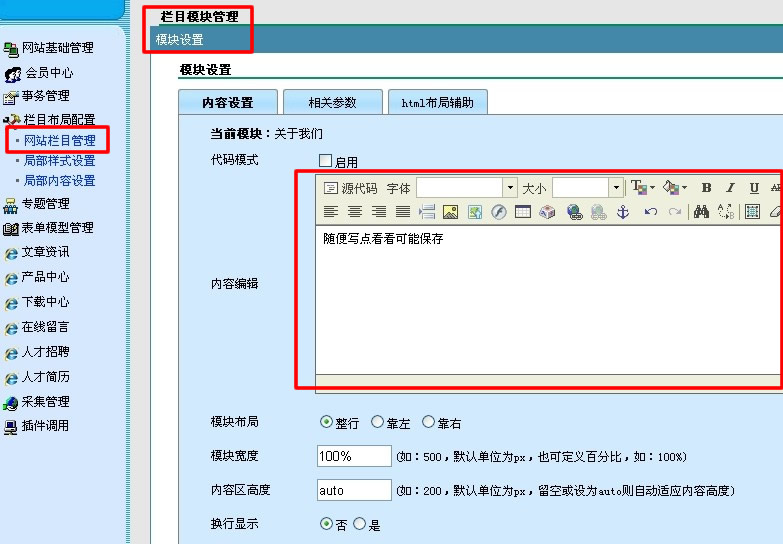Switch to the html布局辅助 tab
The width and height of the screenshot is (783, 544).
pos(437,102)
